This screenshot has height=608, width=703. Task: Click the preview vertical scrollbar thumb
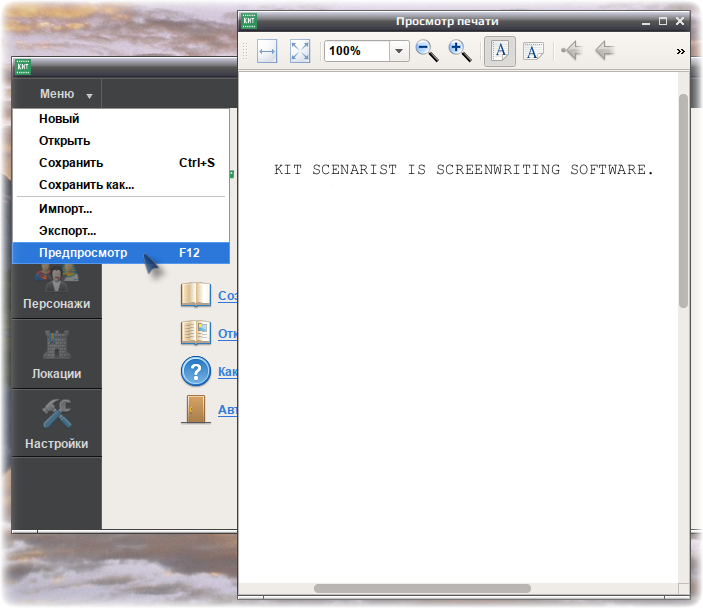click(x=683, y=201)
